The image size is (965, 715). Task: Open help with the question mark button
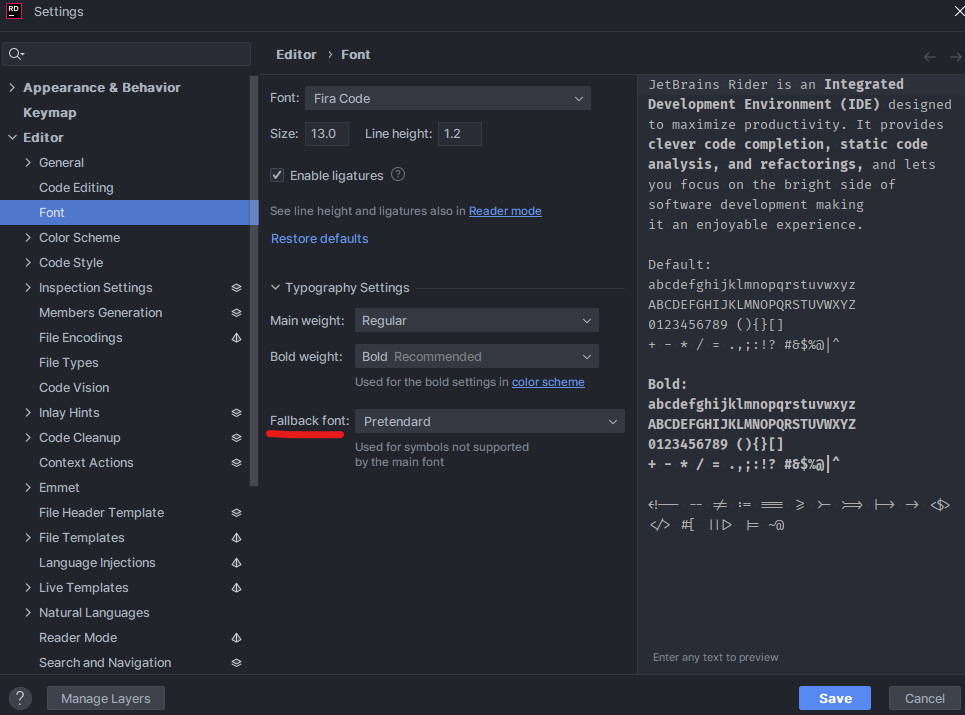tap(20, 698)
